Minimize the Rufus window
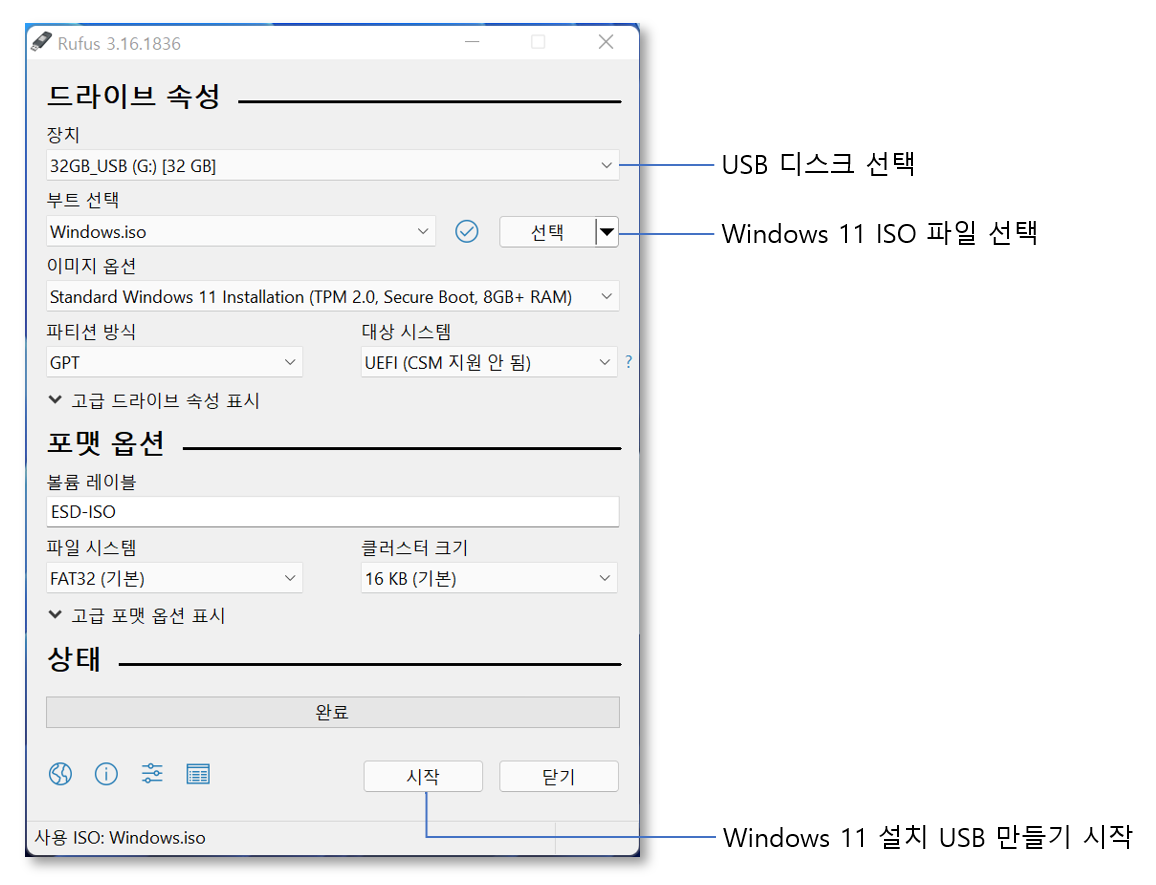The height and width of the screenshot is (885, 1156). pyautogui.click(x=472, y=42)
